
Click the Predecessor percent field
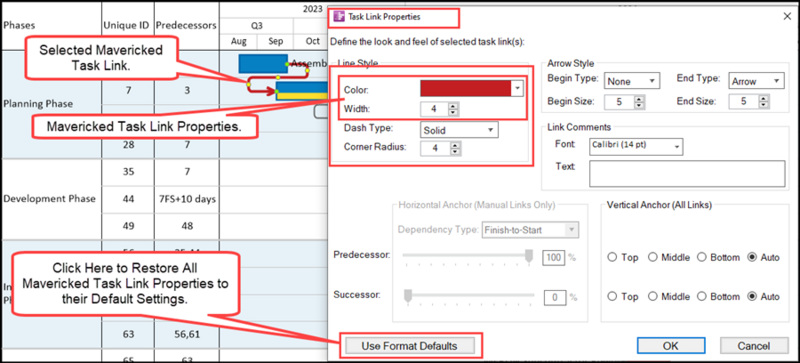click(554, 257)
